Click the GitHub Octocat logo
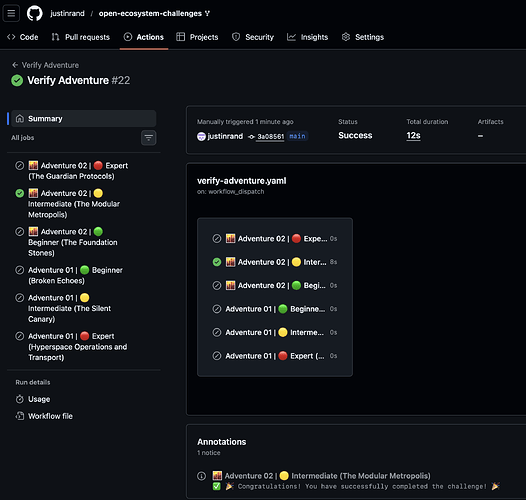The width and height of the screenshot is (526, 500). (35, 13)
